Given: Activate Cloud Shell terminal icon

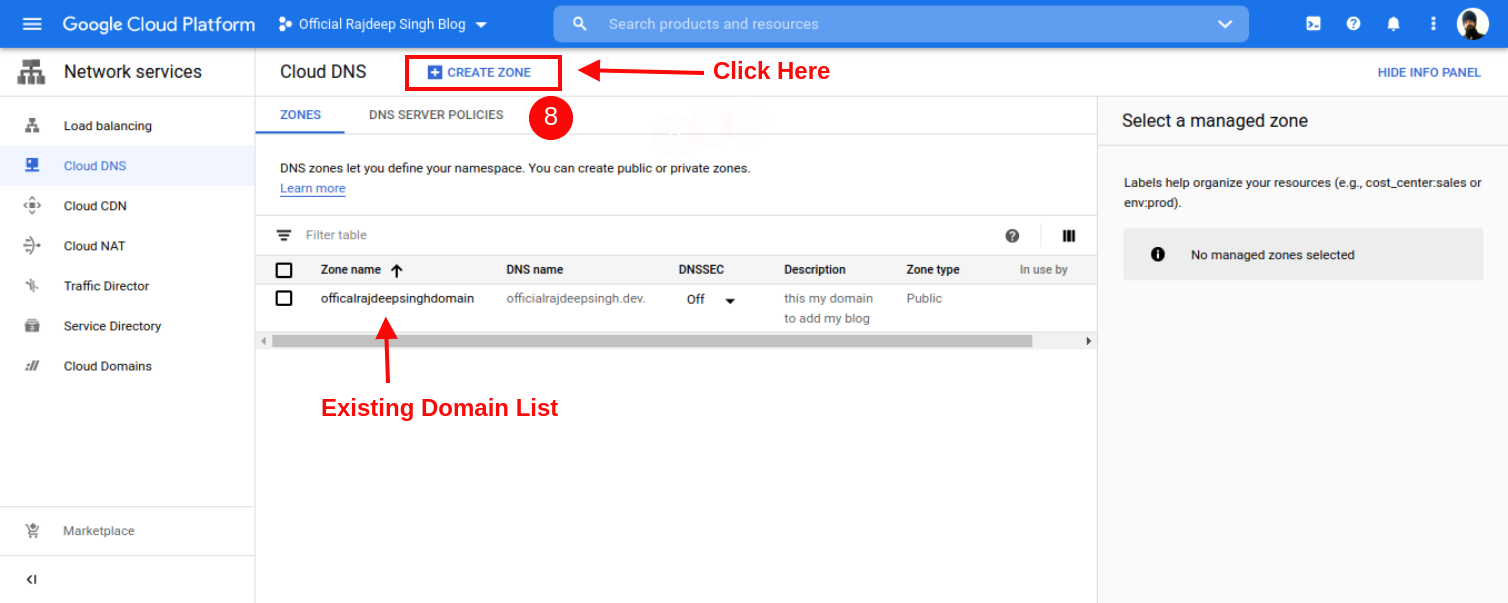Looking at the screenshot, I should coord(1313,24).
